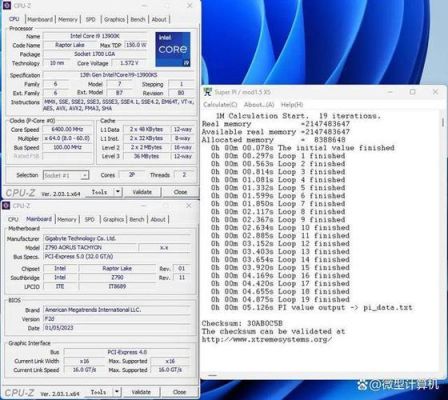Click the CPU-Z app icon in top window title bar
The height and width of the screenshot is (400, 448).
[x=6, y=5]
